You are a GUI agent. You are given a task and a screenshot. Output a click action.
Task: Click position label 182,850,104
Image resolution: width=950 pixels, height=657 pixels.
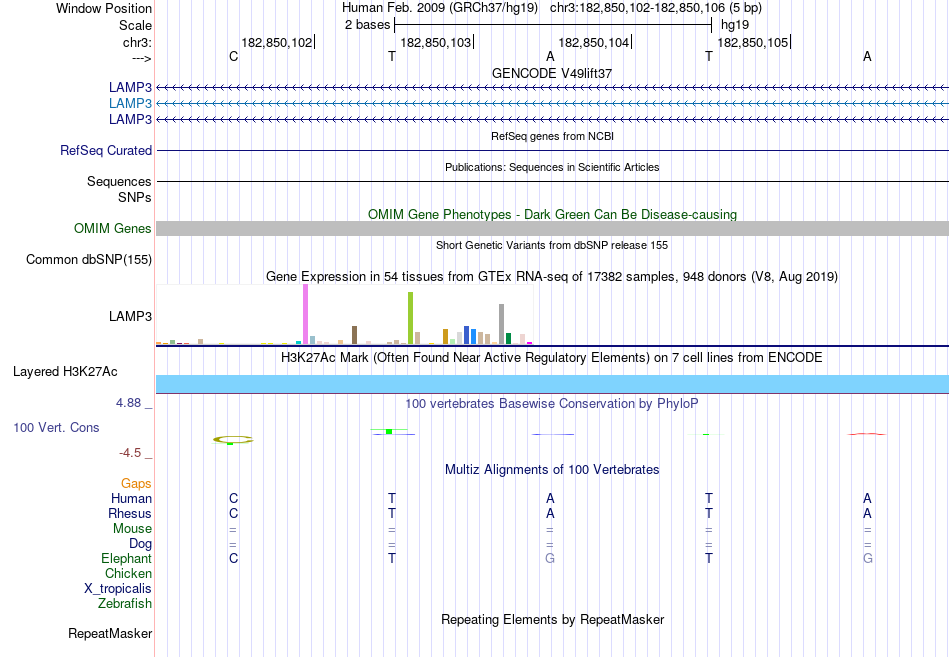[594, 42]
